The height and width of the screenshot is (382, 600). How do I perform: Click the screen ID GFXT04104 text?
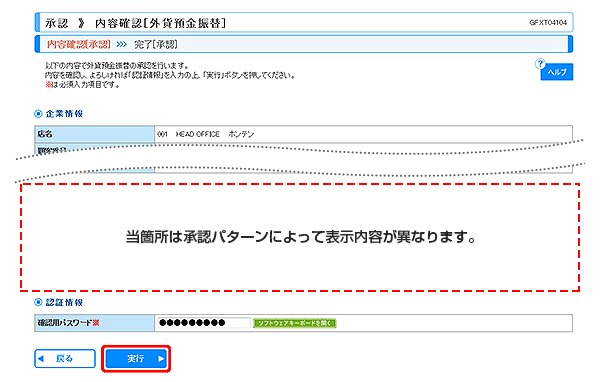[548, 23]
